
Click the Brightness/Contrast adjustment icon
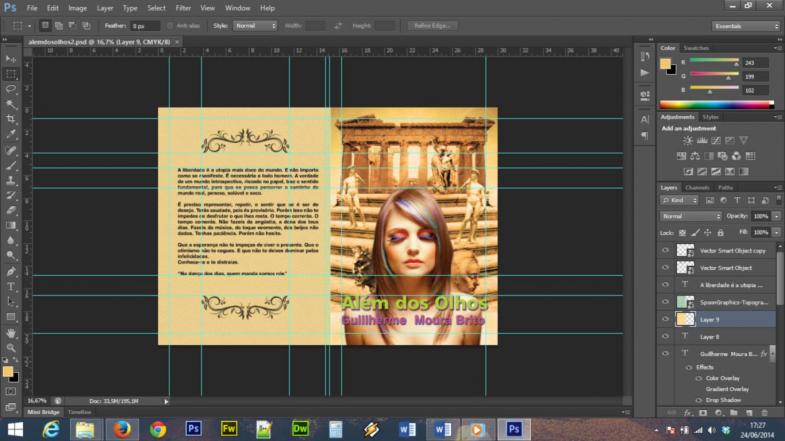pos(687,140)
